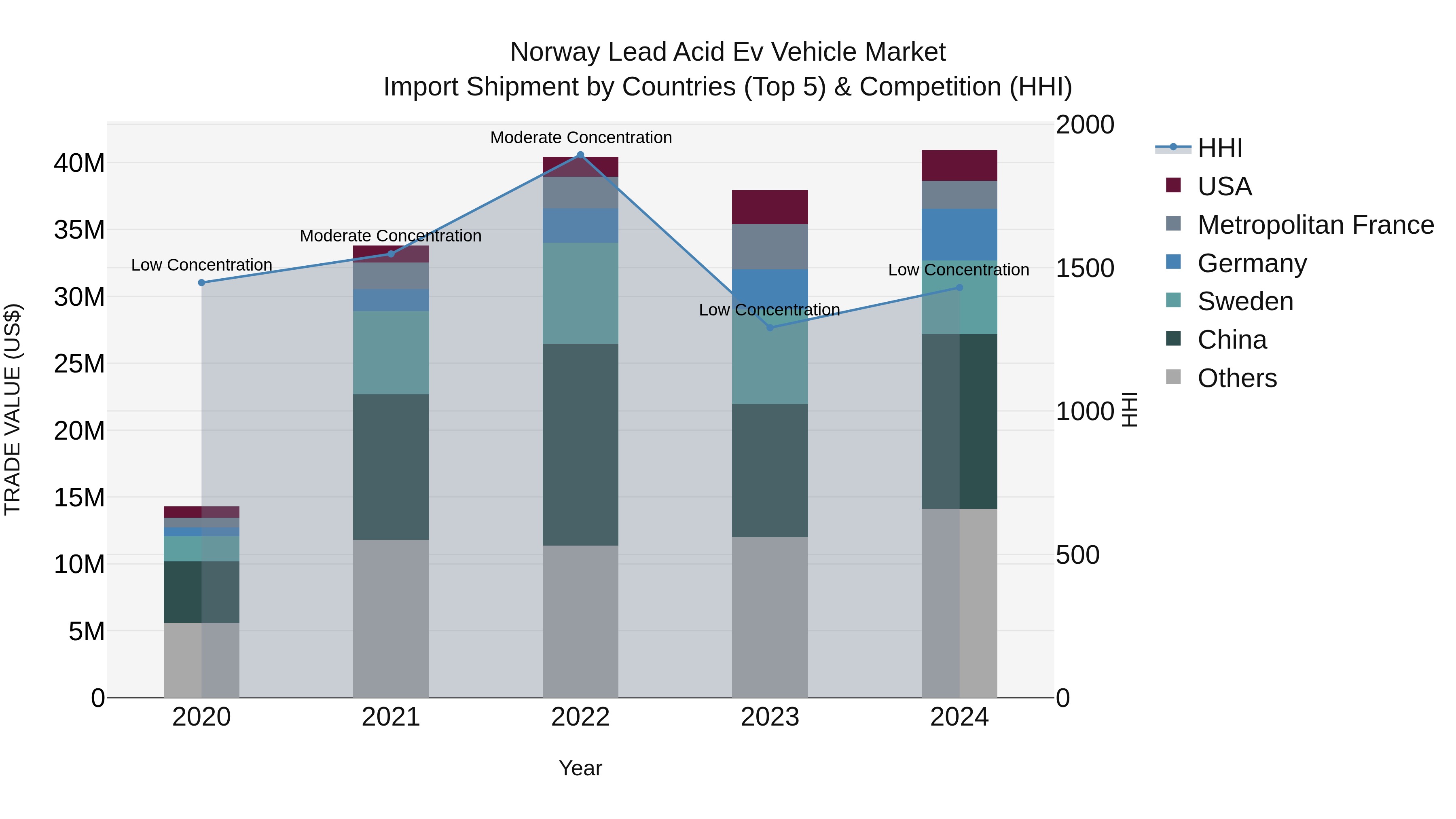This screenshot has height=819, width=1456.
Task: Click the 2021 'Moderate Concentration' annotation
Action: 391,236
